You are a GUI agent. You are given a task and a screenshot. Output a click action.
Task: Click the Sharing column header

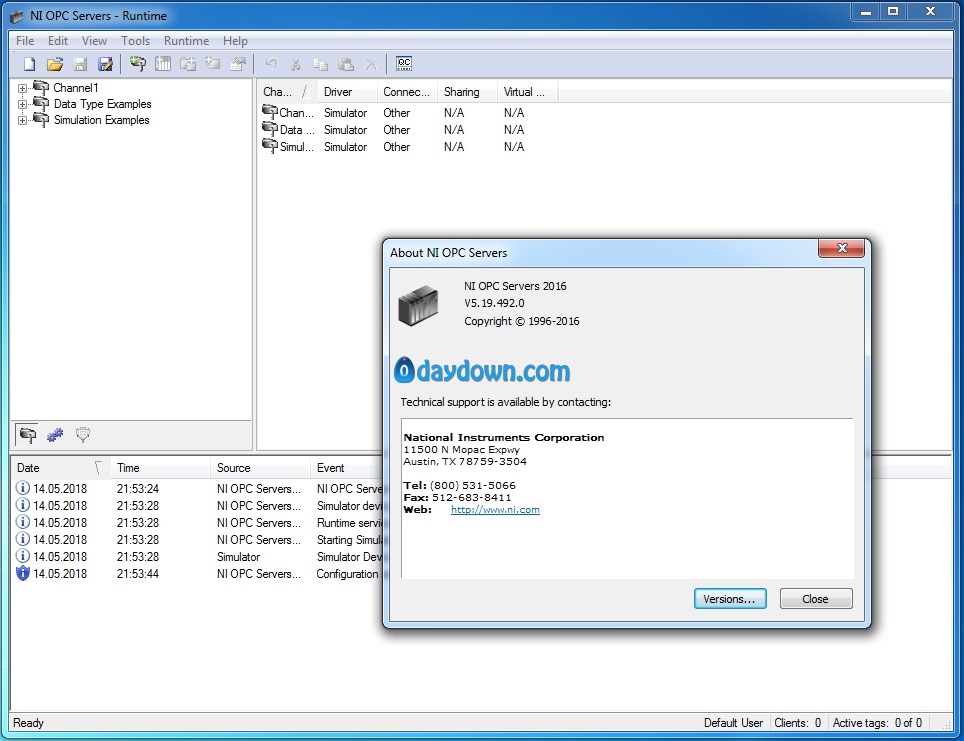(467, 92)
